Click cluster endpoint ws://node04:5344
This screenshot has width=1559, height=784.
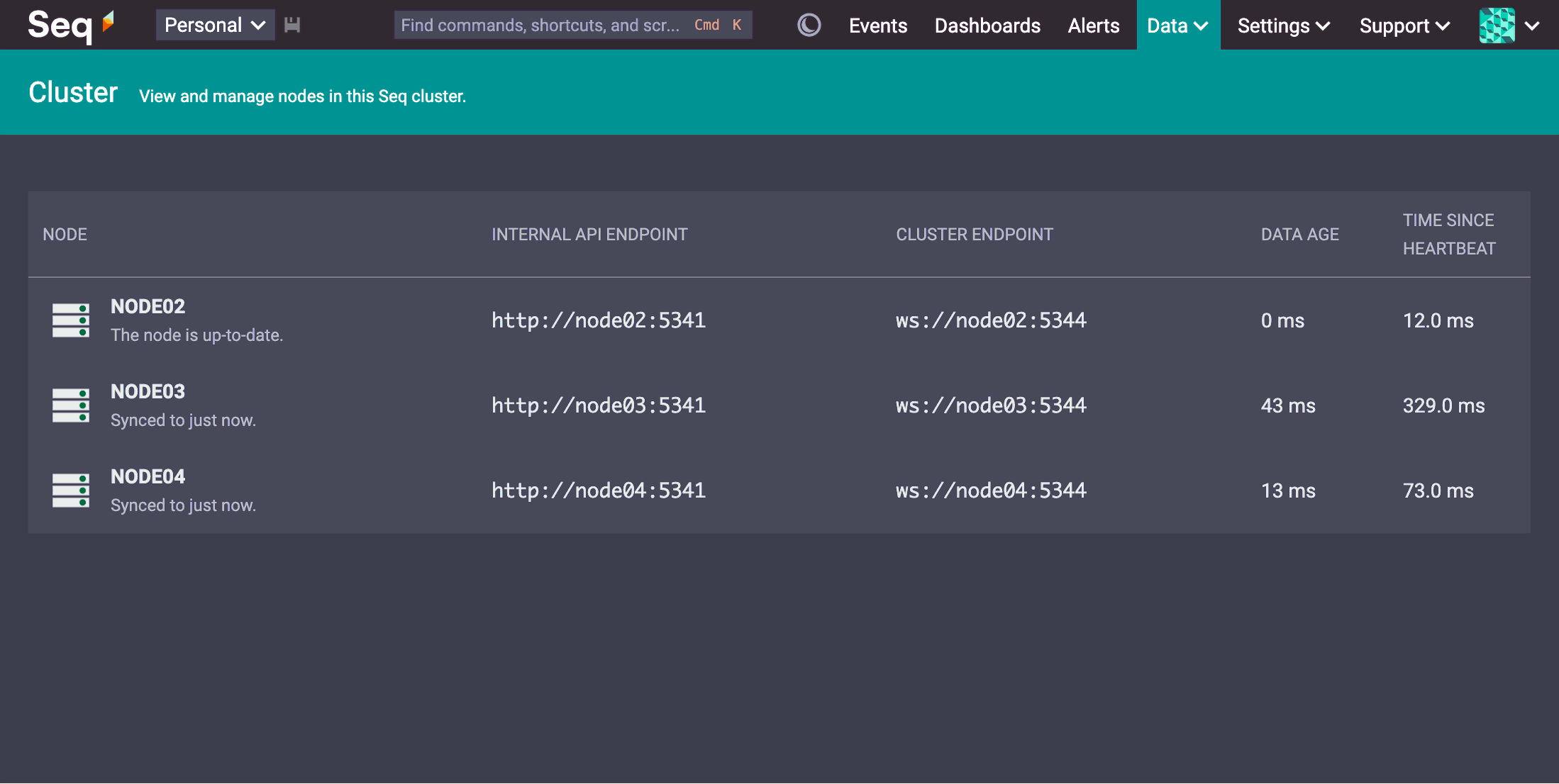(991, 491)
